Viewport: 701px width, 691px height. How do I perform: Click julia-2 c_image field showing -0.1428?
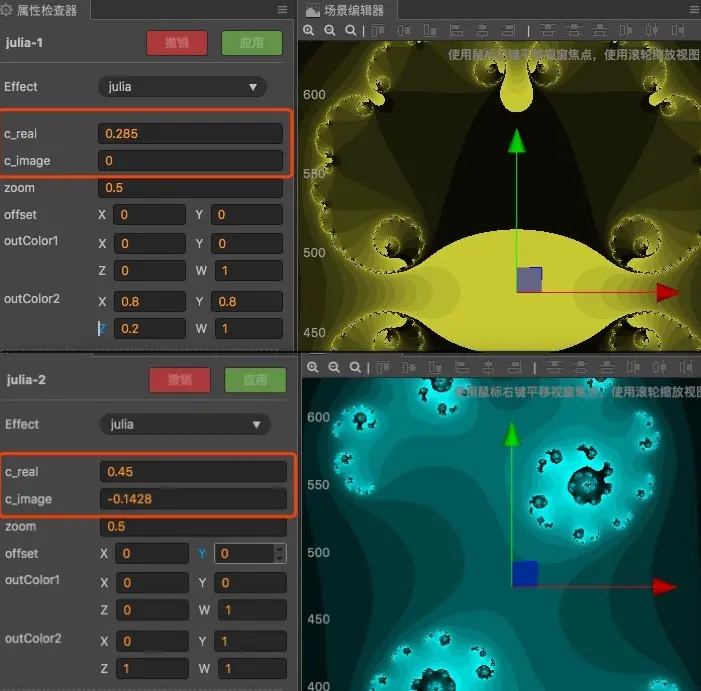pyautogui.click(x=193, y=499)
